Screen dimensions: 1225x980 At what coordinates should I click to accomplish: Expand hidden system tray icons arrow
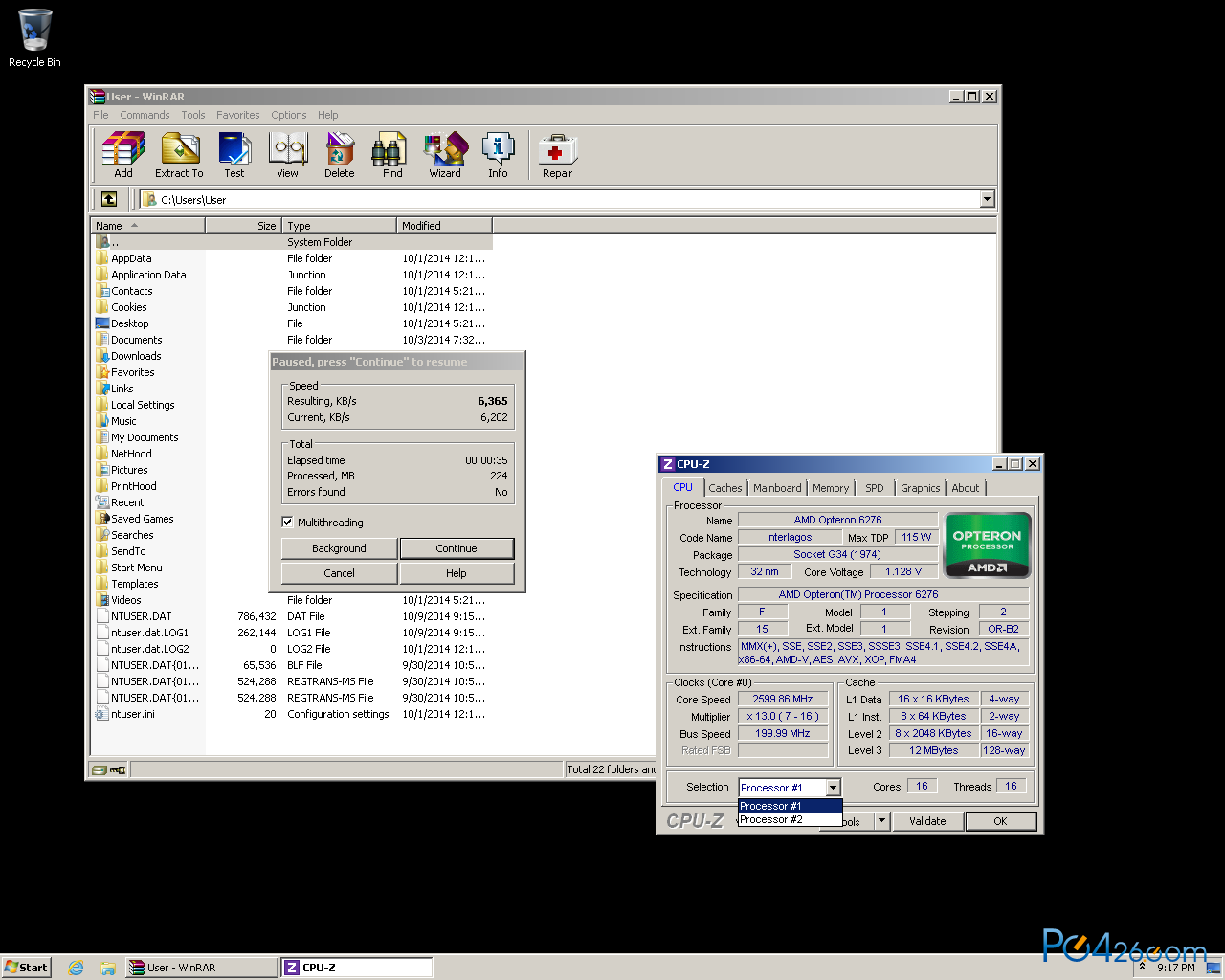point(1142,968)
